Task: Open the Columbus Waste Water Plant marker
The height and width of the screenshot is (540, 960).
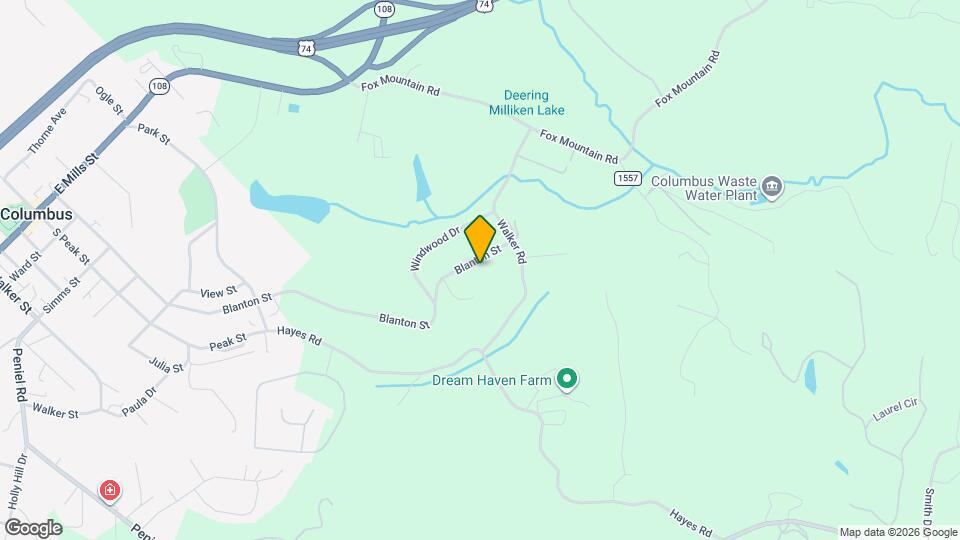Action: coord(771,187)
